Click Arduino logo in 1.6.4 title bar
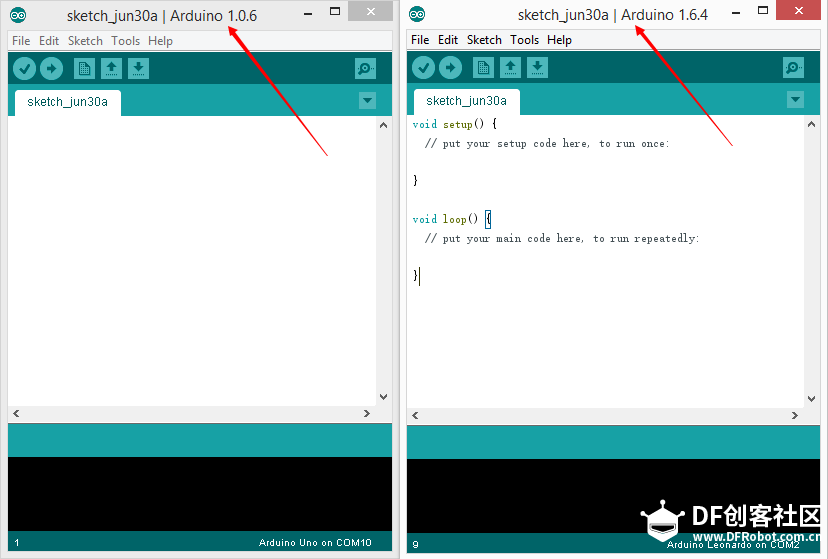828x559 pixels. pyautogui.click(x=417, y=14)
